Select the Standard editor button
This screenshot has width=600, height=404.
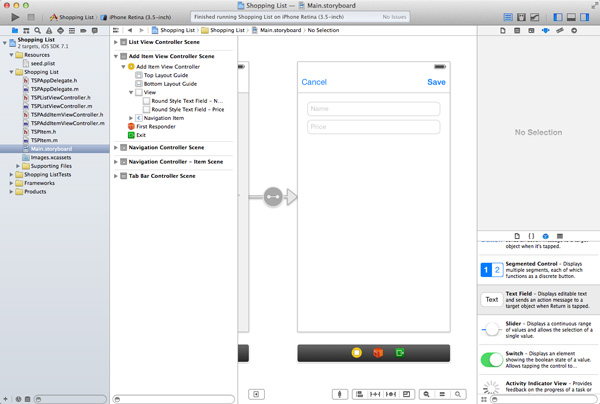point(508,17)
